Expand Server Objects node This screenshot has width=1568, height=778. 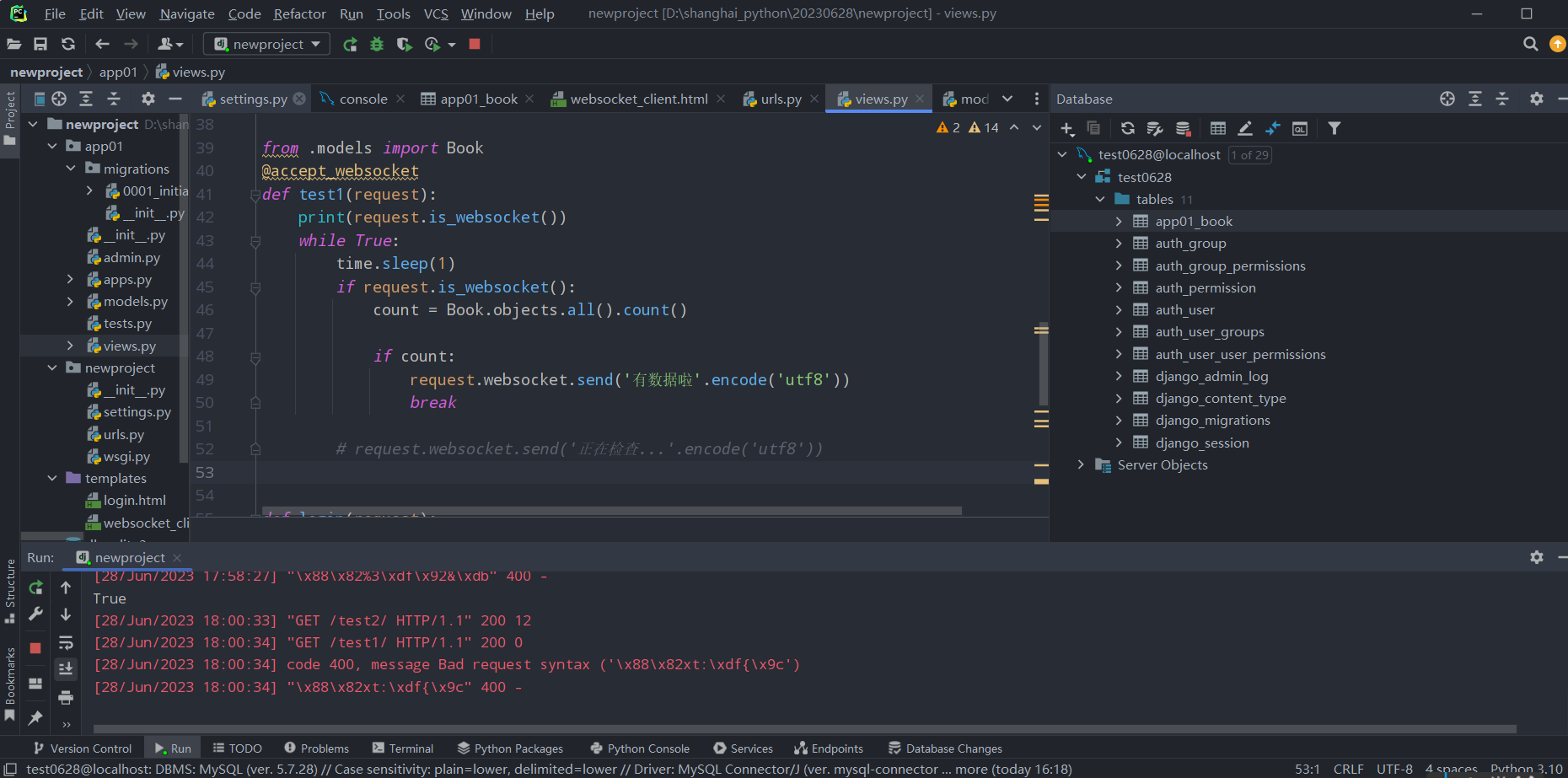tap(1081, 464)
